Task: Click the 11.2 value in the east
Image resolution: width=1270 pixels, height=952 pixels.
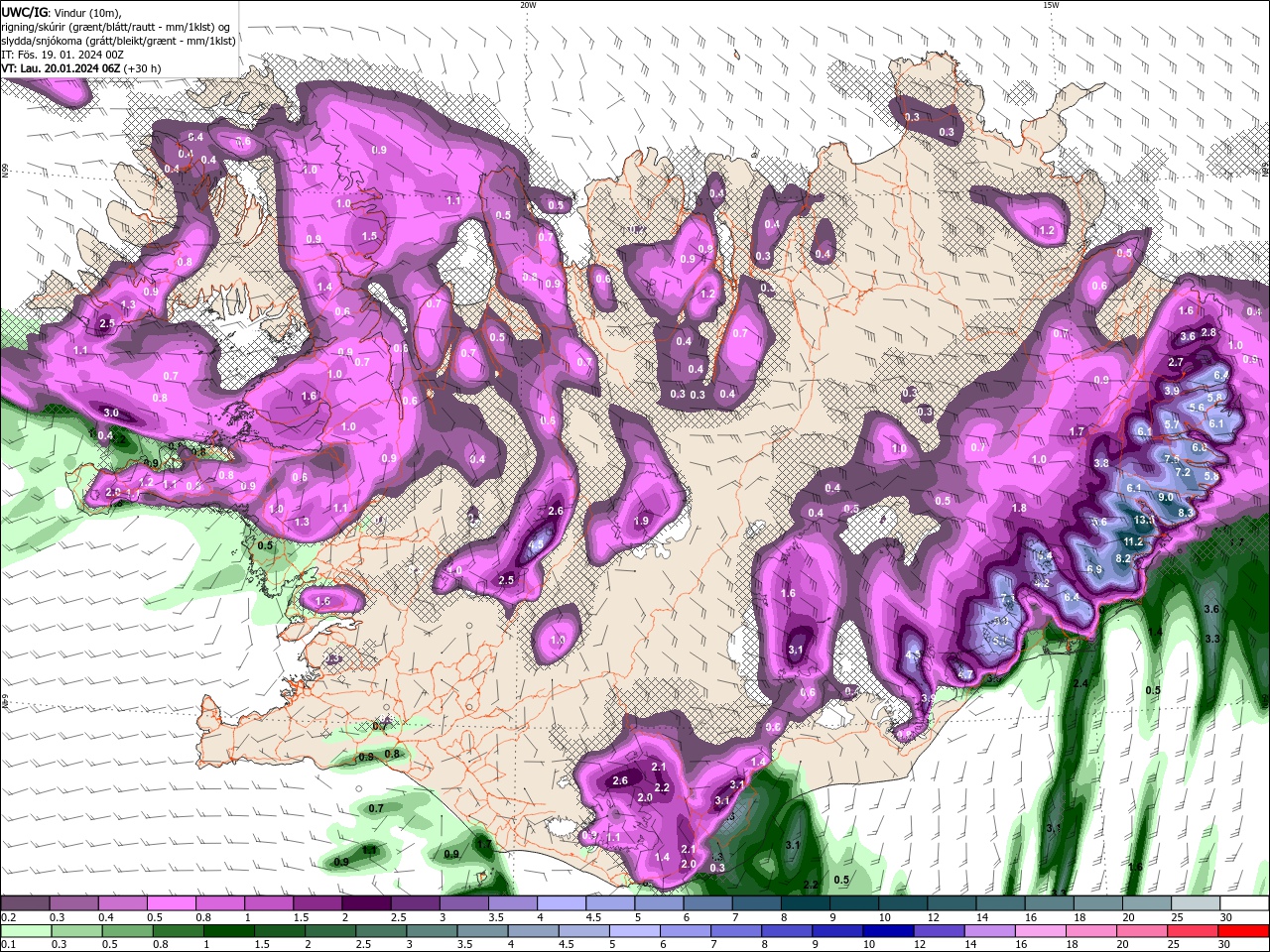Action: coord(1133,542)
